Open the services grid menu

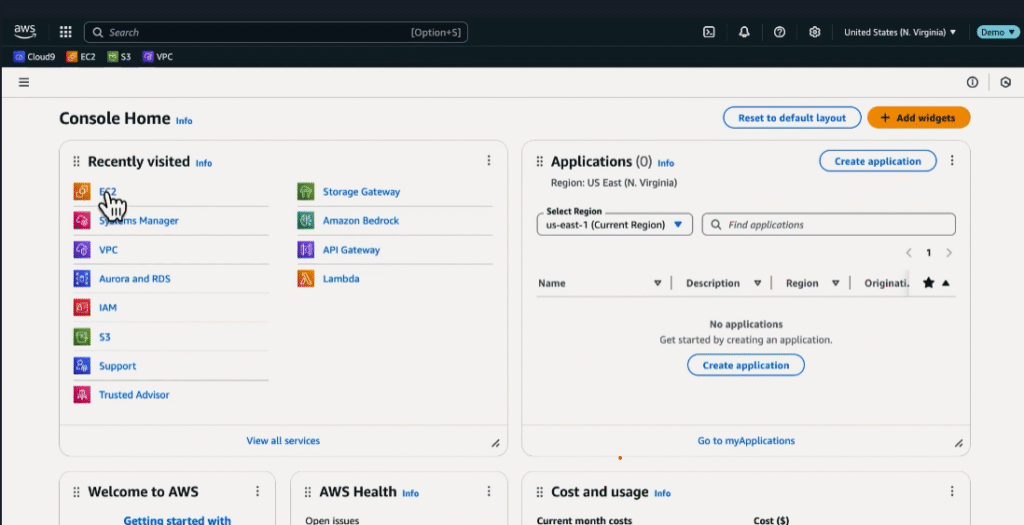(65, 32)
